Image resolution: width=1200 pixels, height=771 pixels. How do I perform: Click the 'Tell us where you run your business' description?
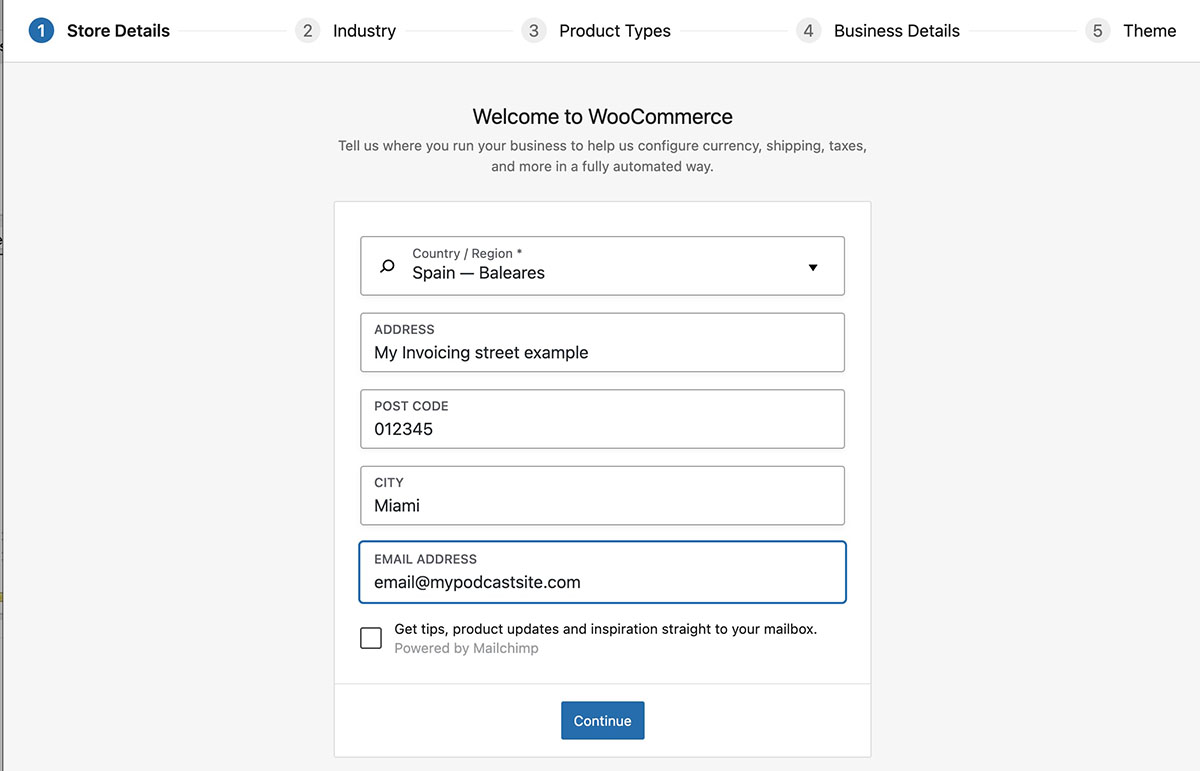click(602, 156)
